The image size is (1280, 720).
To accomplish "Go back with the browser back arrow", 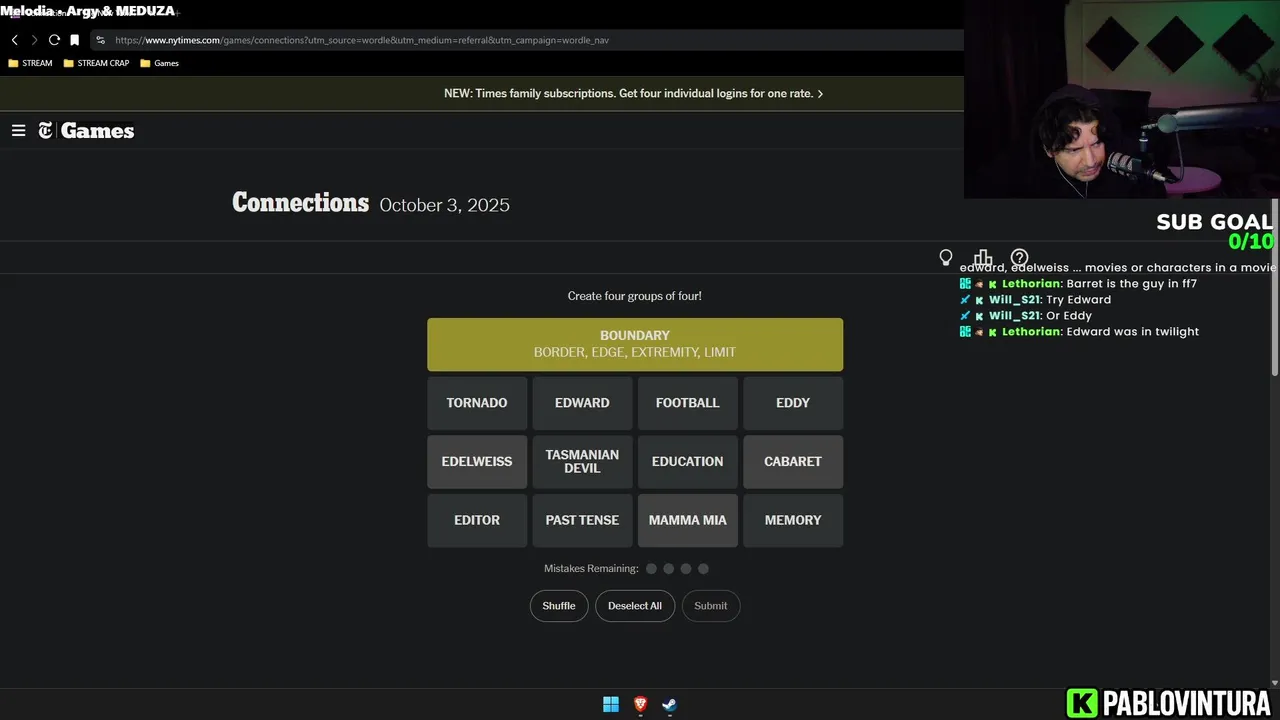I will click(15, 40).
